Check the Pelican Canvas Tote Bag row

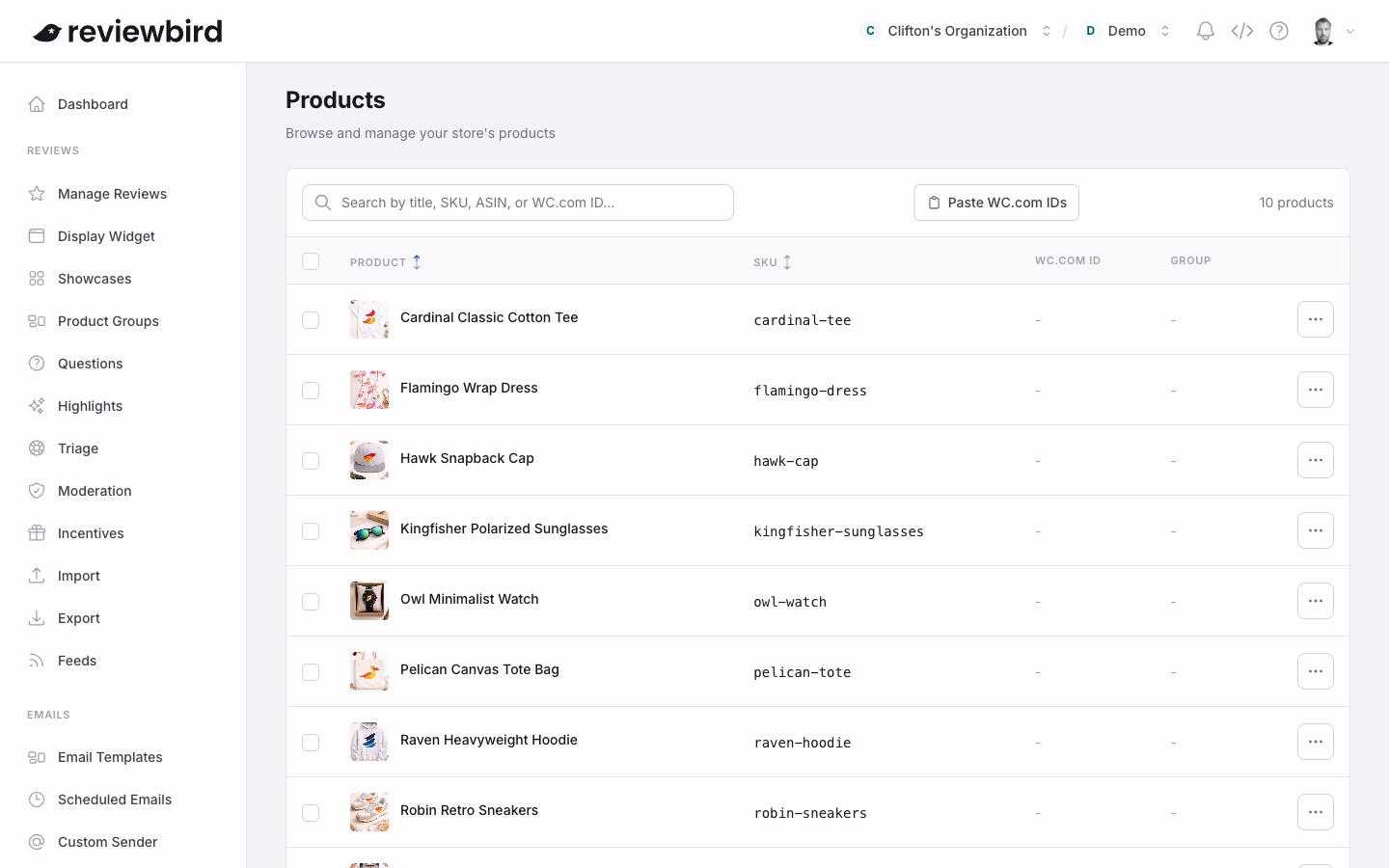[x=311, y=672]
